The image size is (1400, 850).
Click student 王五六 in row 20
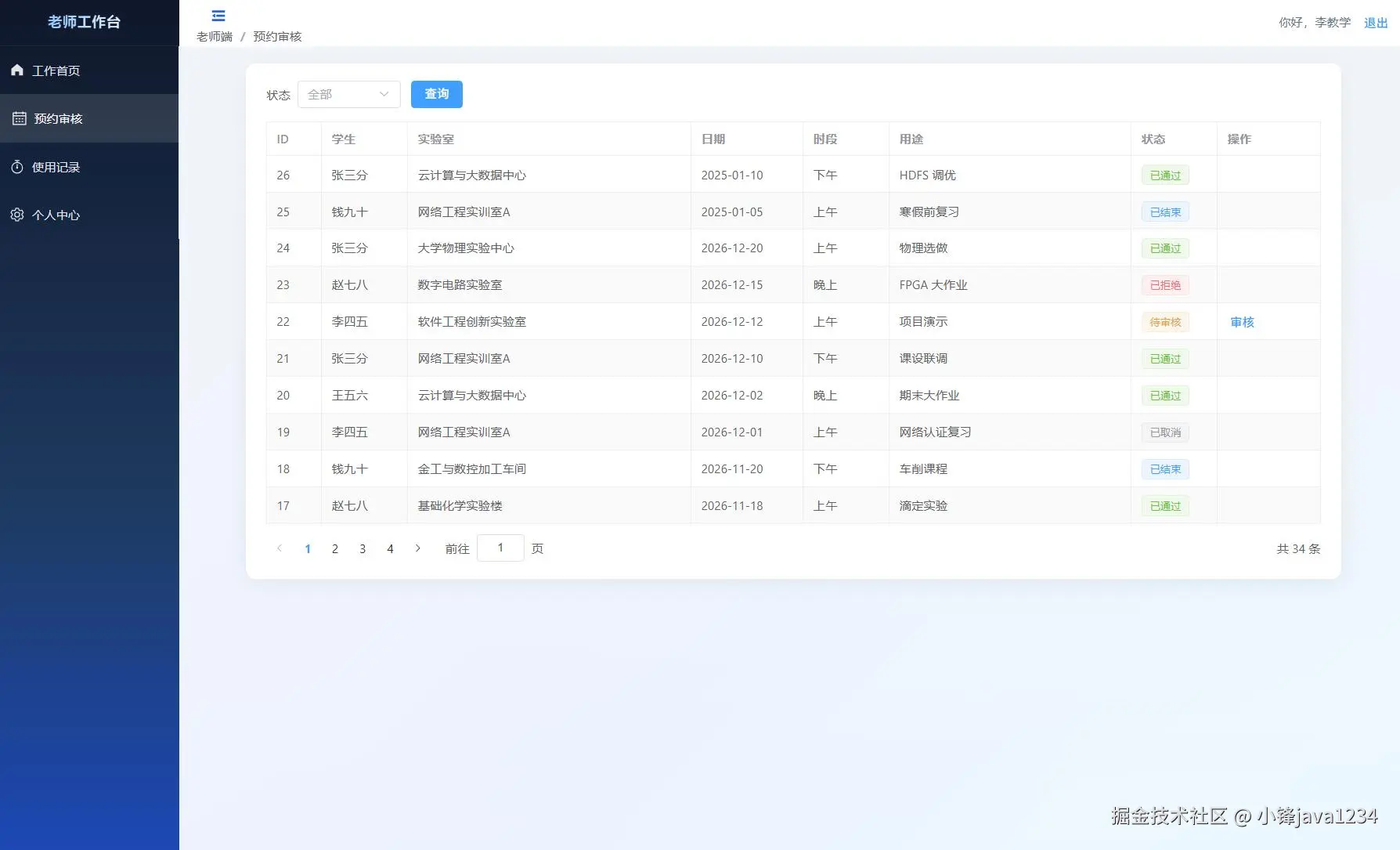[349, 396]
